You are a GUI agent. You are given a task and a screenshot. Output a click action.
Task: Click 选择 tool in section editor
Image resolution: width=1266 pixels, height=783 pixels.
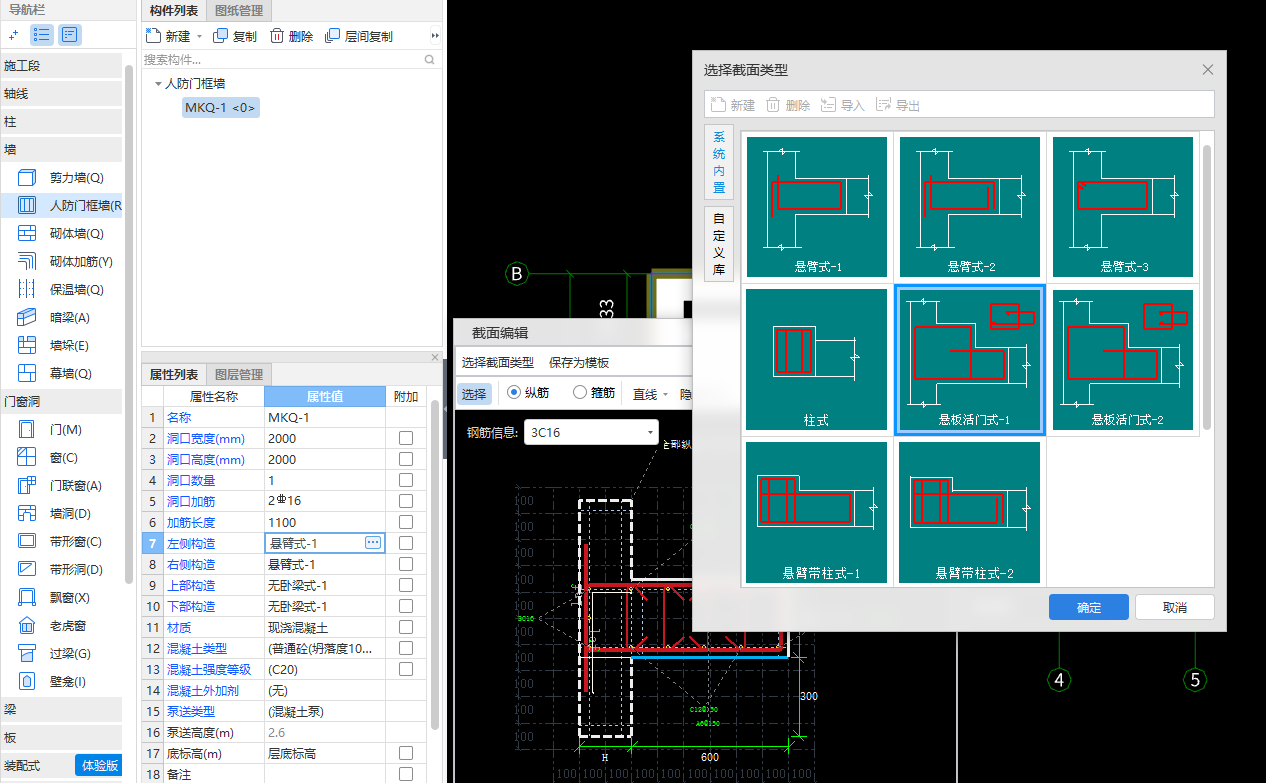click(473, 394)
